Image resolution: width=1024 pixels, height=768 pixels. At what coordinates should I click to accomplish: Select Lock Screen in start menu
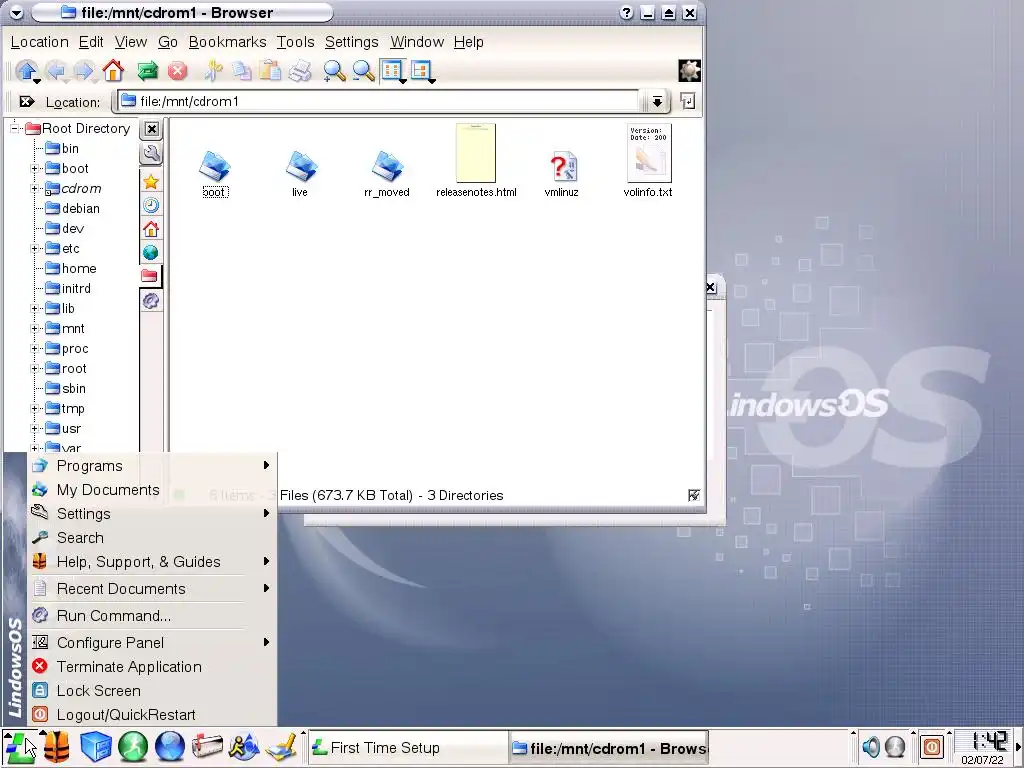coord(152,691)
